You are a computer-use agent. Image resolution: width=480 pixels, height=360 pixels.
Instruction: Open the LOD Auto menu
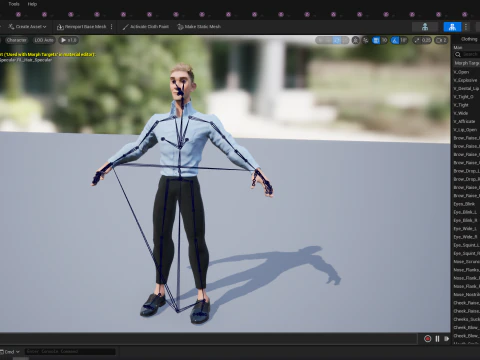point(44,40)
